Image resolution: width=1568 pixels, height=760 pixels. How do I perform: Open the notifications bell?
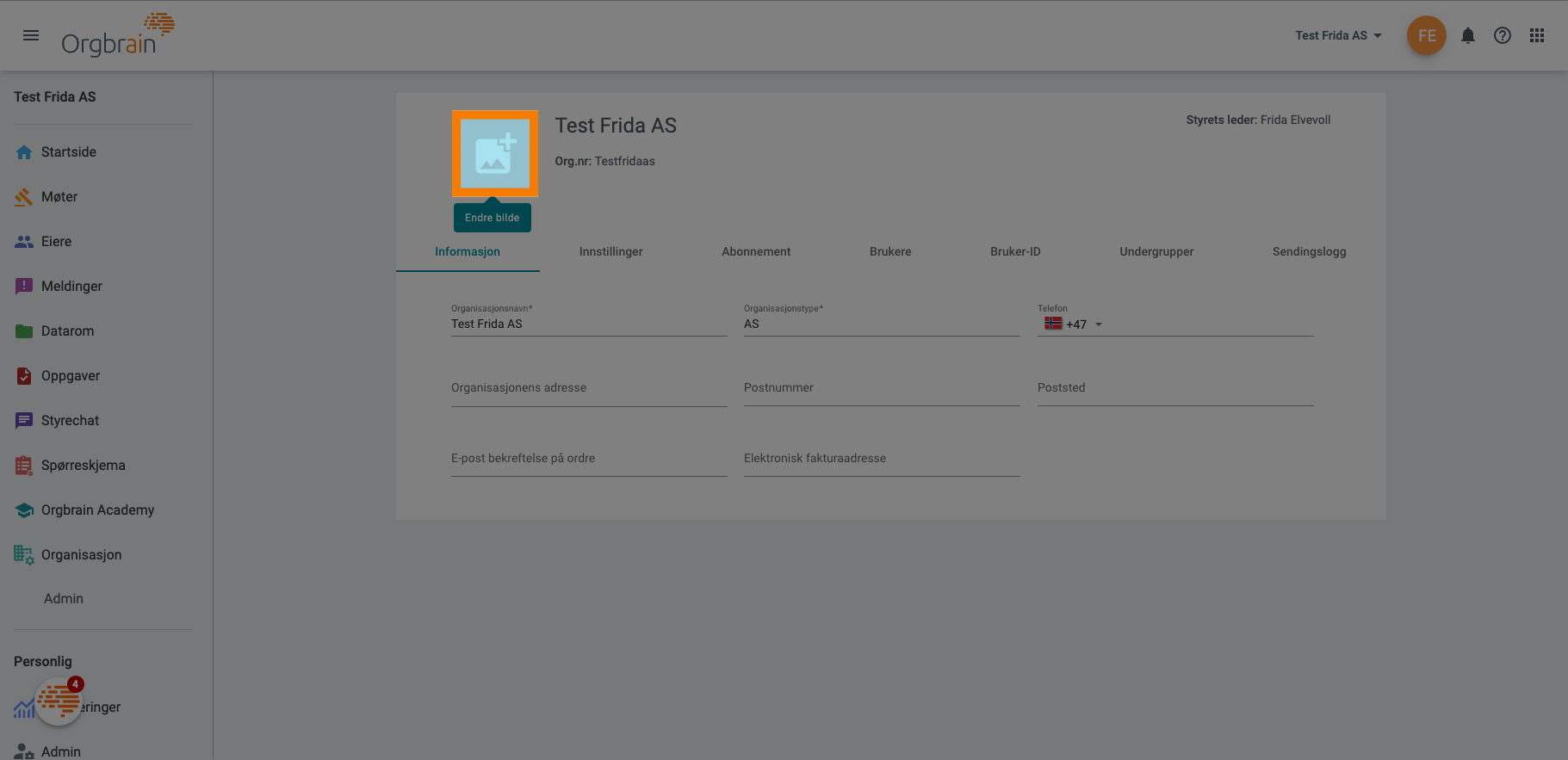click(x=1468, y=35)
